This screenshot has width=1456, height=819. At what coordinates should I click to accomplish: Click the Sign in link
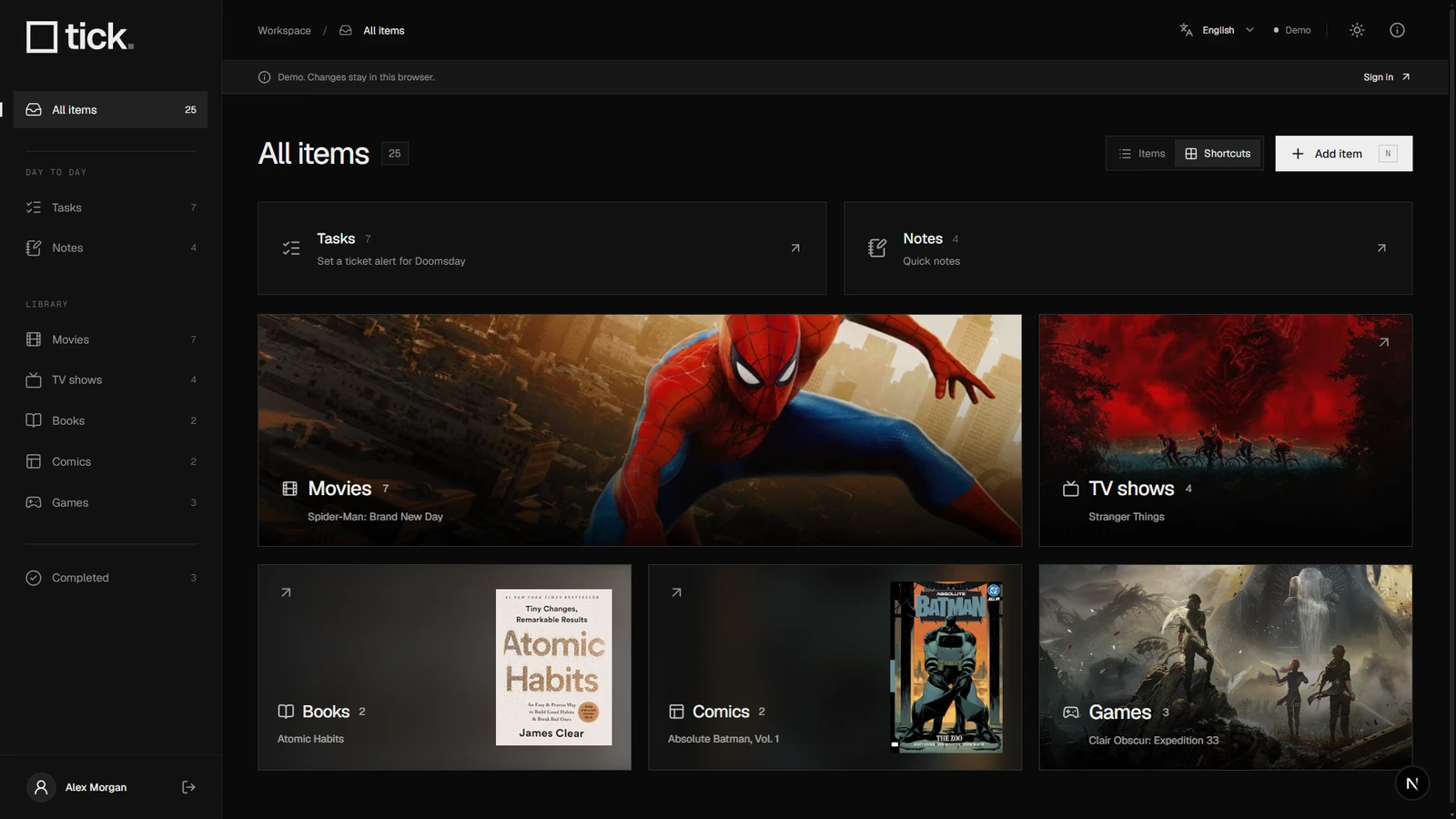1386,77
